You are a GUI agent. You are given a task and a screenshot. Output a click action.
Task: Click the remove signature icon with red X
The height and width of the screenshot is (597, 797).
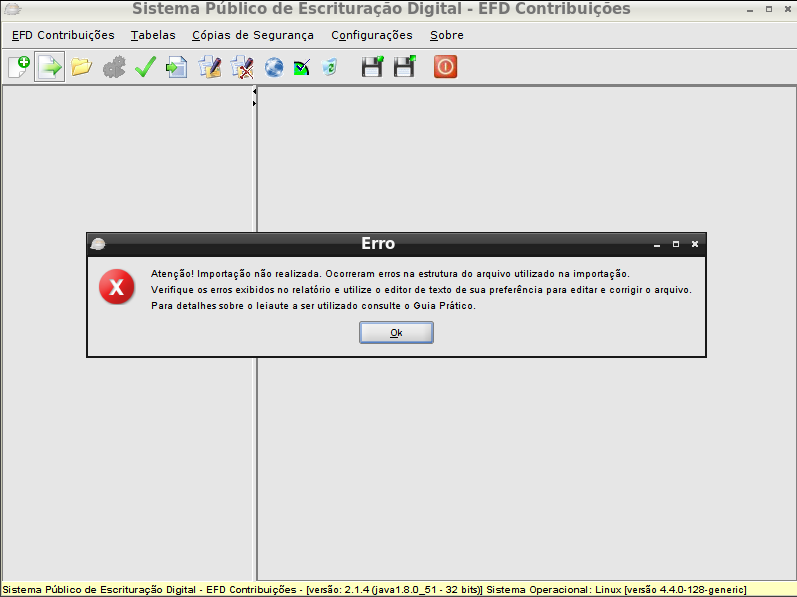(x=242, y=67)
